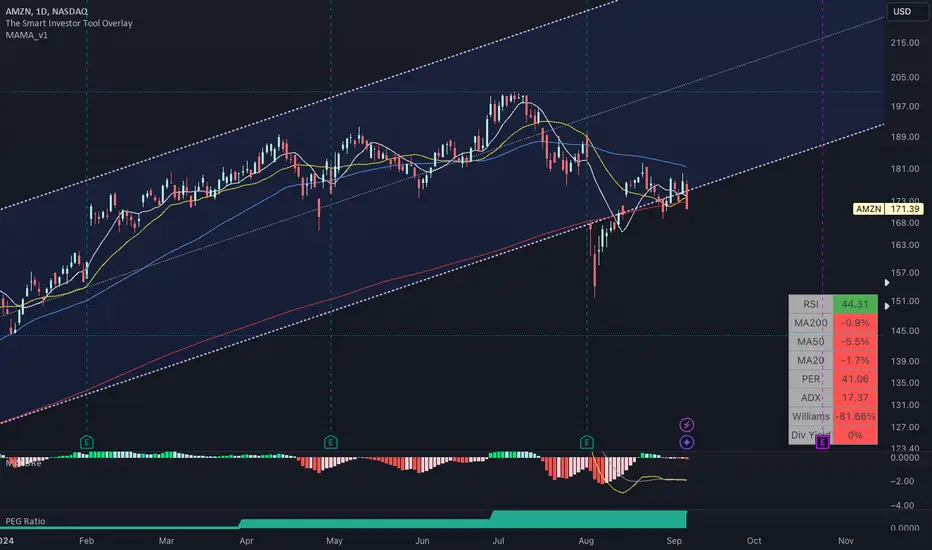This screenshot has height=550, width=932.
Task: Click the 145.00 price axis label
Action: pyautogui.click(x=905, y=331)
